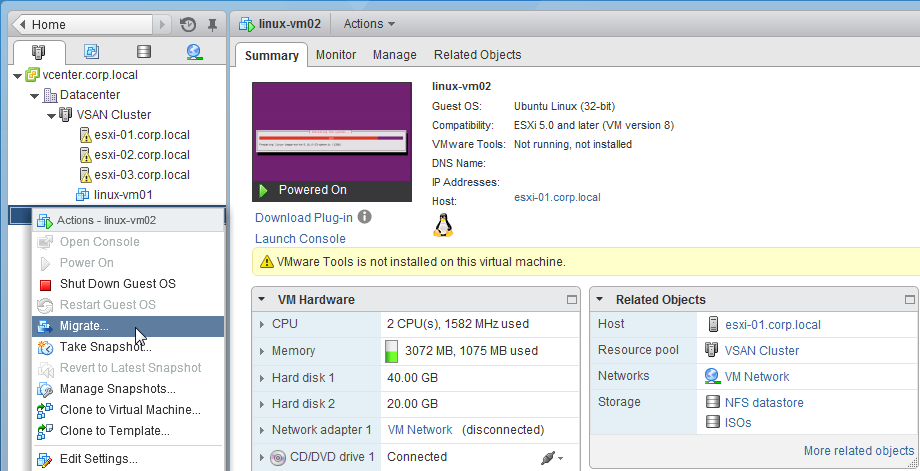920x471 pixels.
Task: Expand the Memory hardware row
Action: (262, 351)
